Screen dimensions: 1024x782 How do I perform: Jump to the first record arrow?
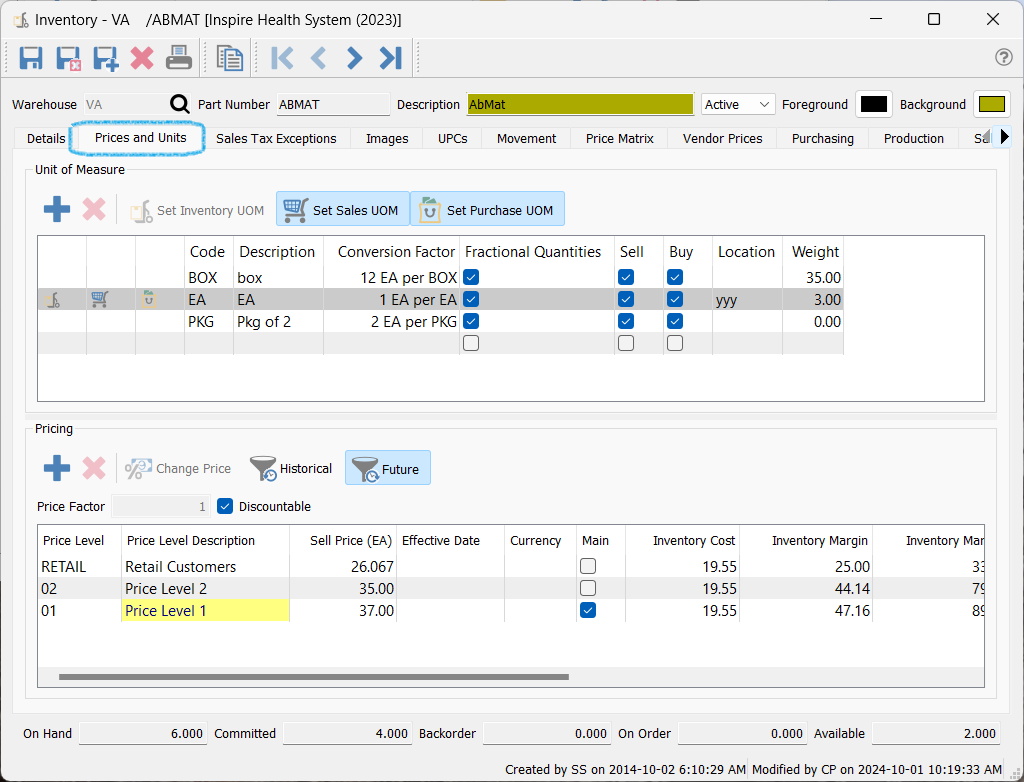[x=282, y=58]
